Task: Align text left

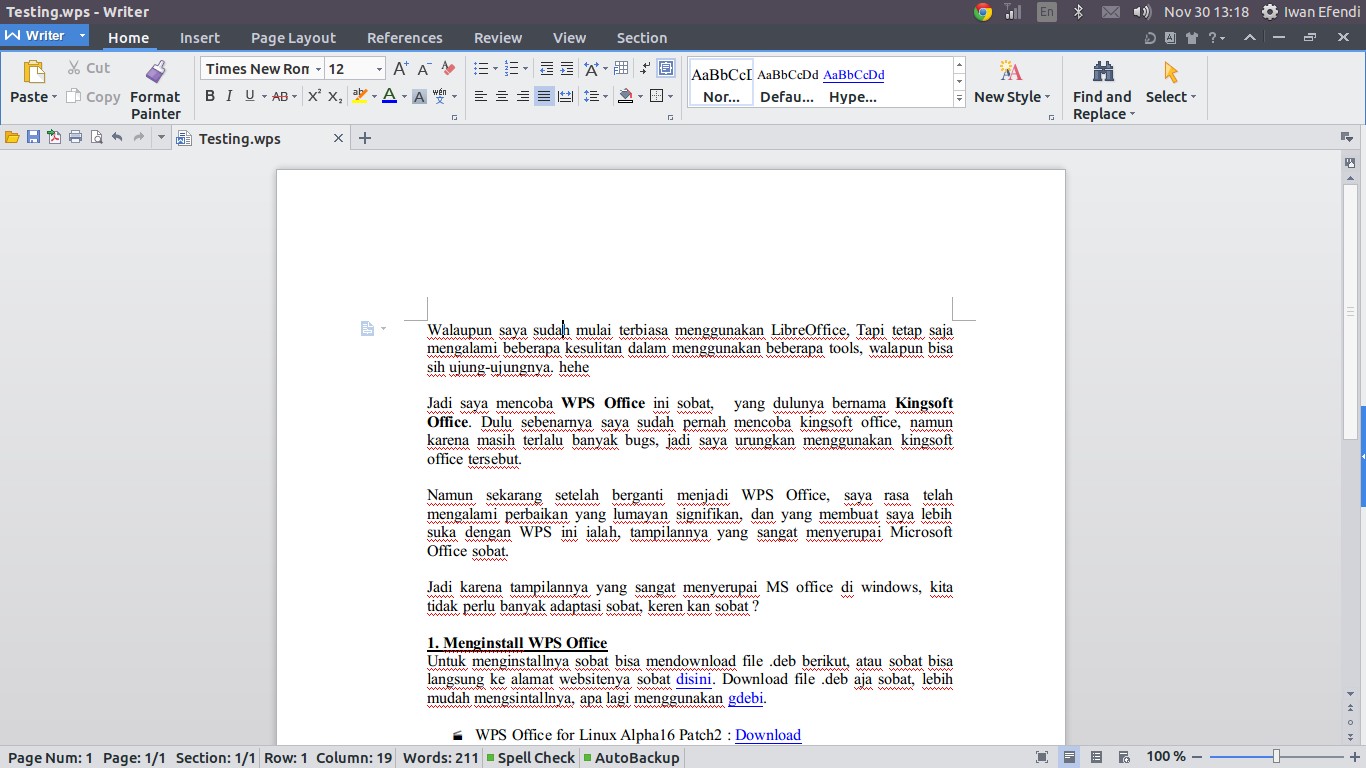Action: [481, 96]
